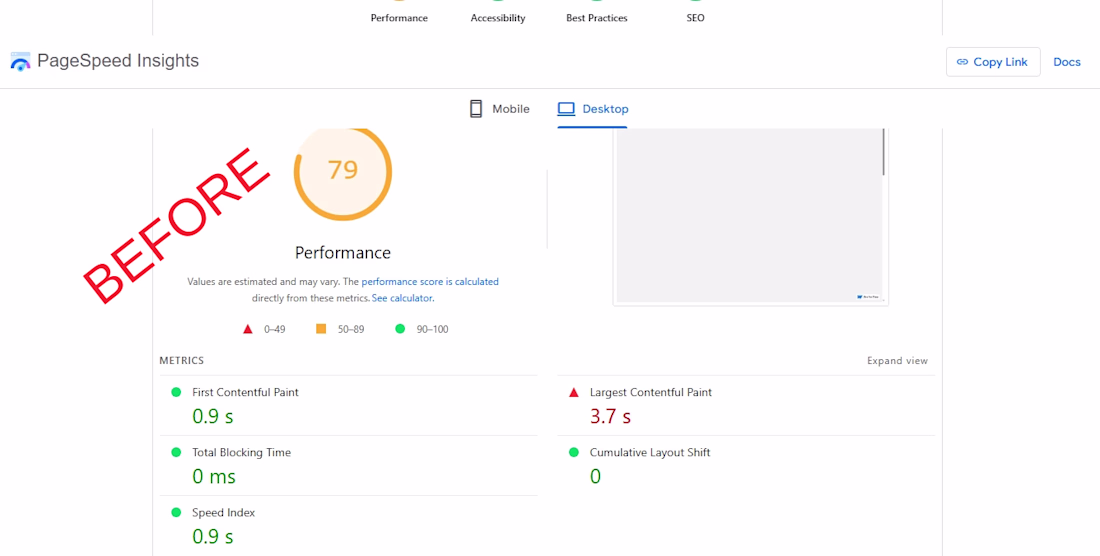Click the orange square 50–89 legend icon
The width and height of the screenshot is (1100, 556).
[321, 329]
